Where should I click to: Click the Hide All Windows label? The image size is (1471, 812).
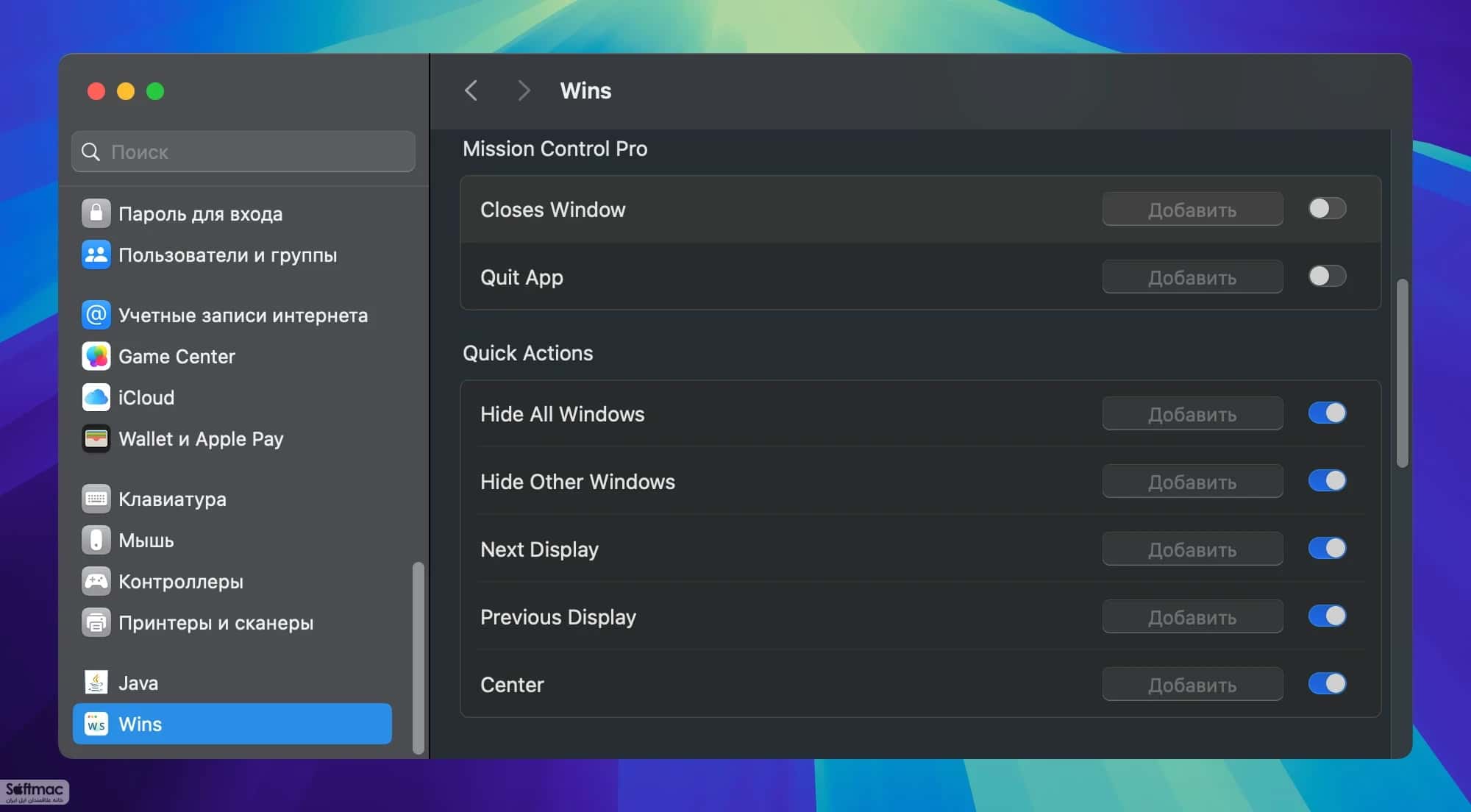click(x=562, y=414)
